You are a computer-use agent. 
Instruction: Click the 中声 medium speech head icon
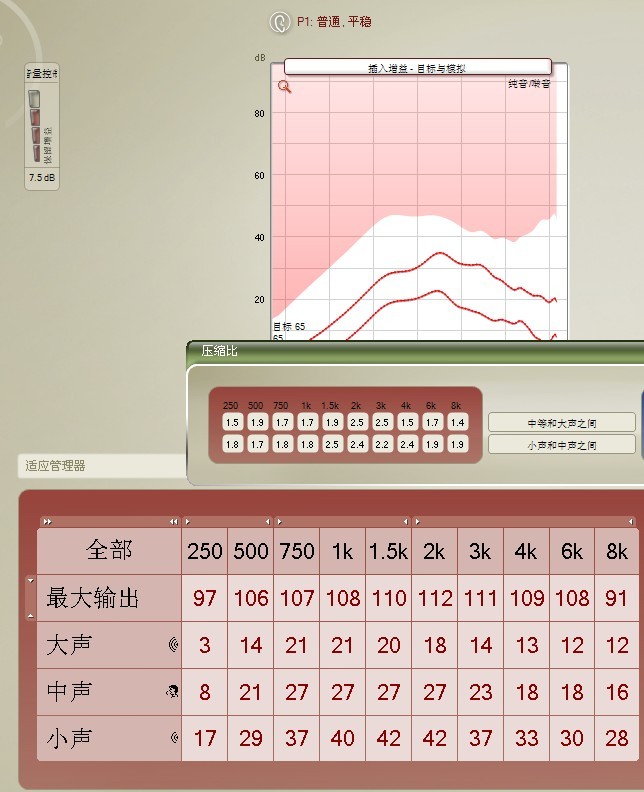coord(172,691)
